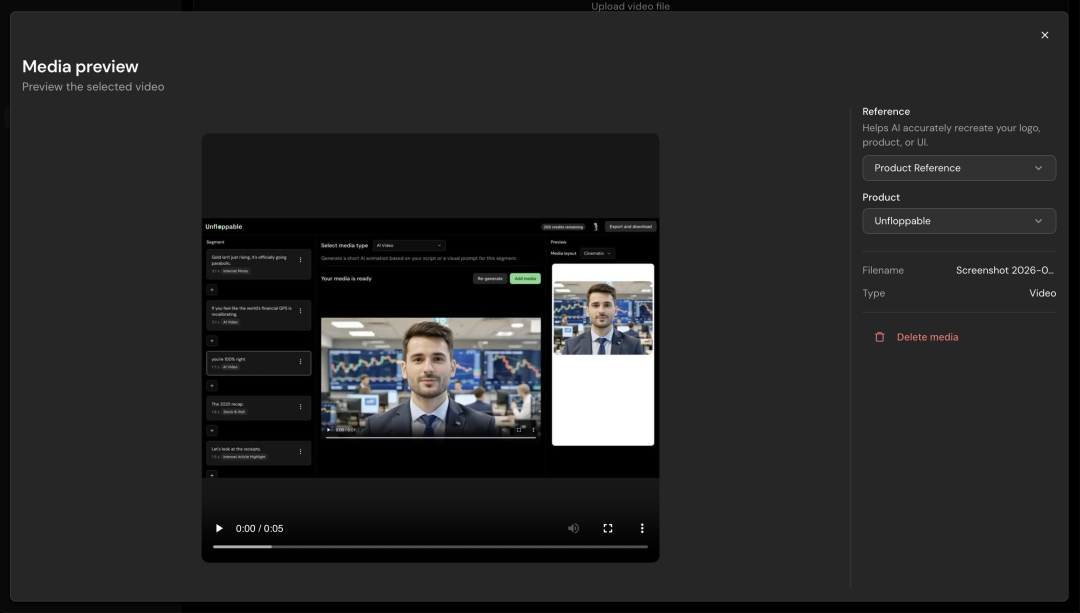The width and height of the screenshot is (1080, 613).
Task: Click the Unfloppable logo in recorded screen
Action: [x=224, y=227]
